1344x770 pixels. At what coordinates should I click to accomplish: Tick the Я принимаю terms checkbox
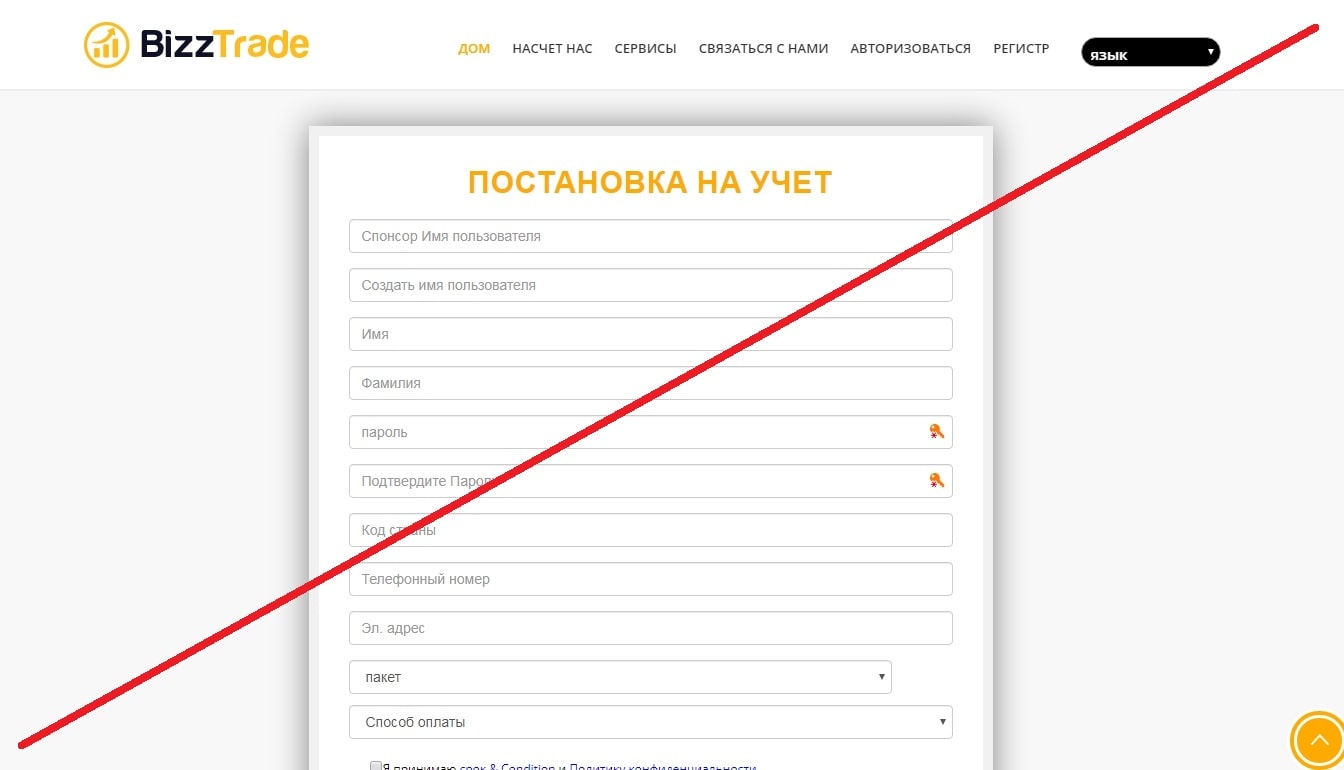tap(376, 766)
